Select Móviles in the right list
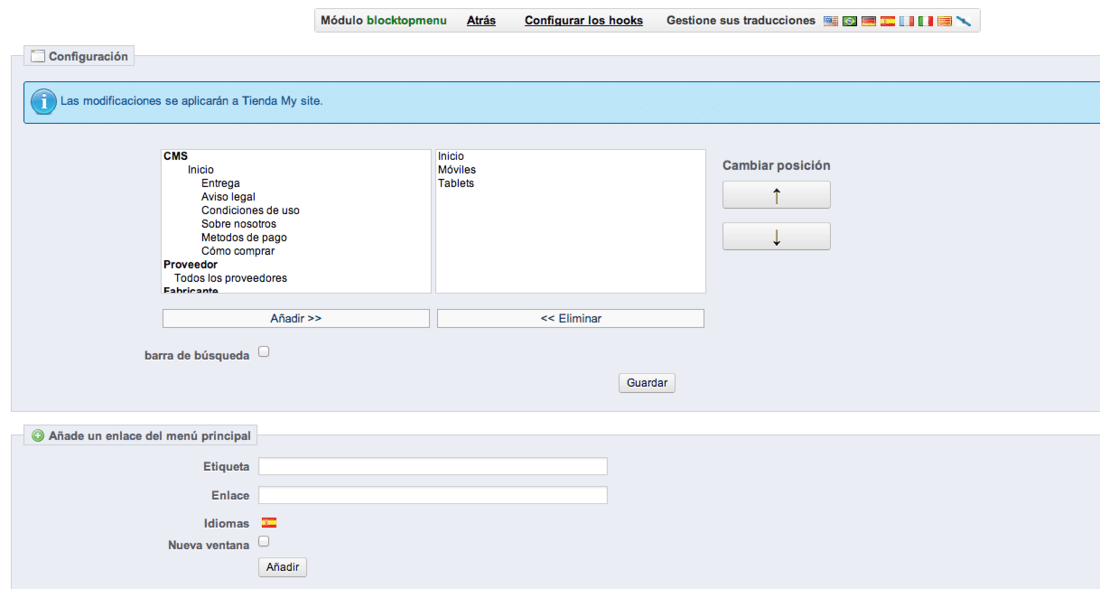 (x=457, y=170)
